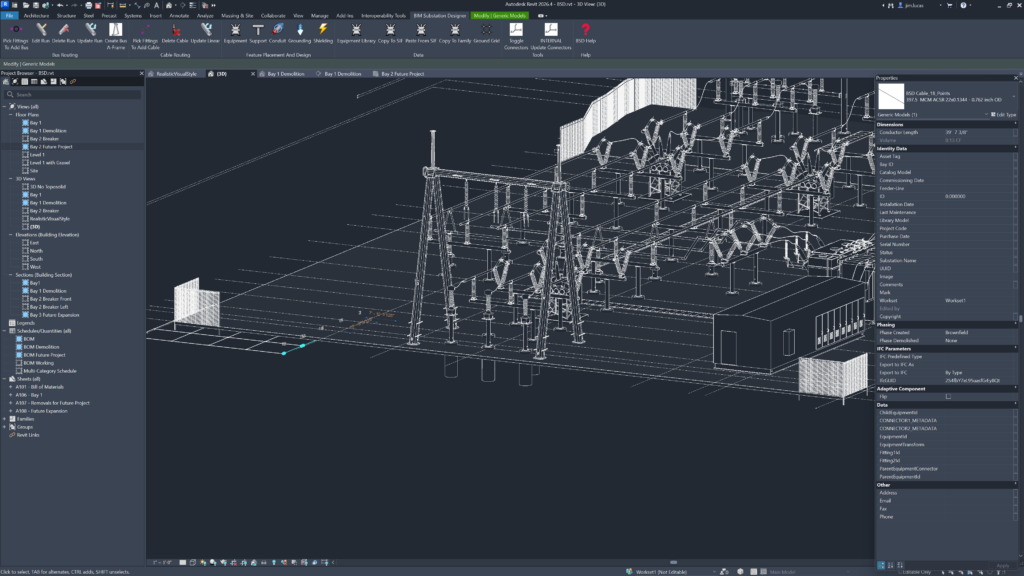Image resolution: width=1024 pixels, height=576 pixels.
Task: Click the Ground Grid tool
Action: coord(485,31)
